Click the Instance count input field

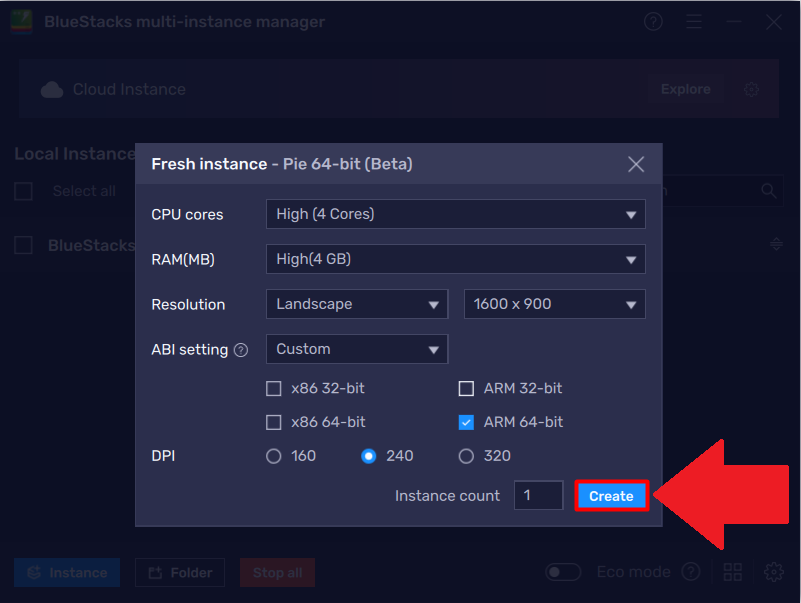538,495
